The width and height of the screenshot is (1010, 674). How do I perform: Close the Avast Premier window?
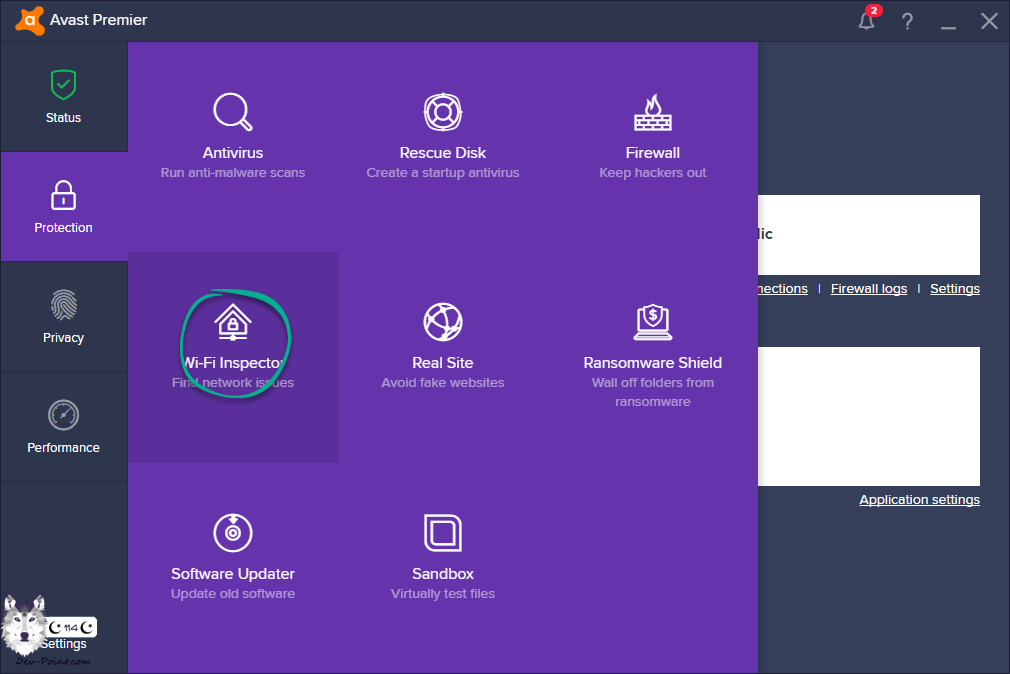click(x=989, y=21)
